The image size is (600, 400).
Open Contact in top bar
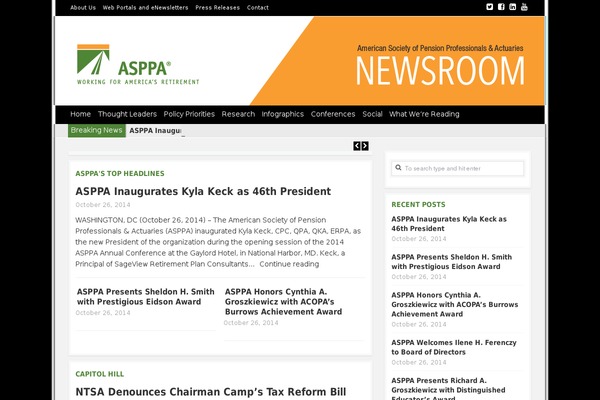[x=258, y=8]
